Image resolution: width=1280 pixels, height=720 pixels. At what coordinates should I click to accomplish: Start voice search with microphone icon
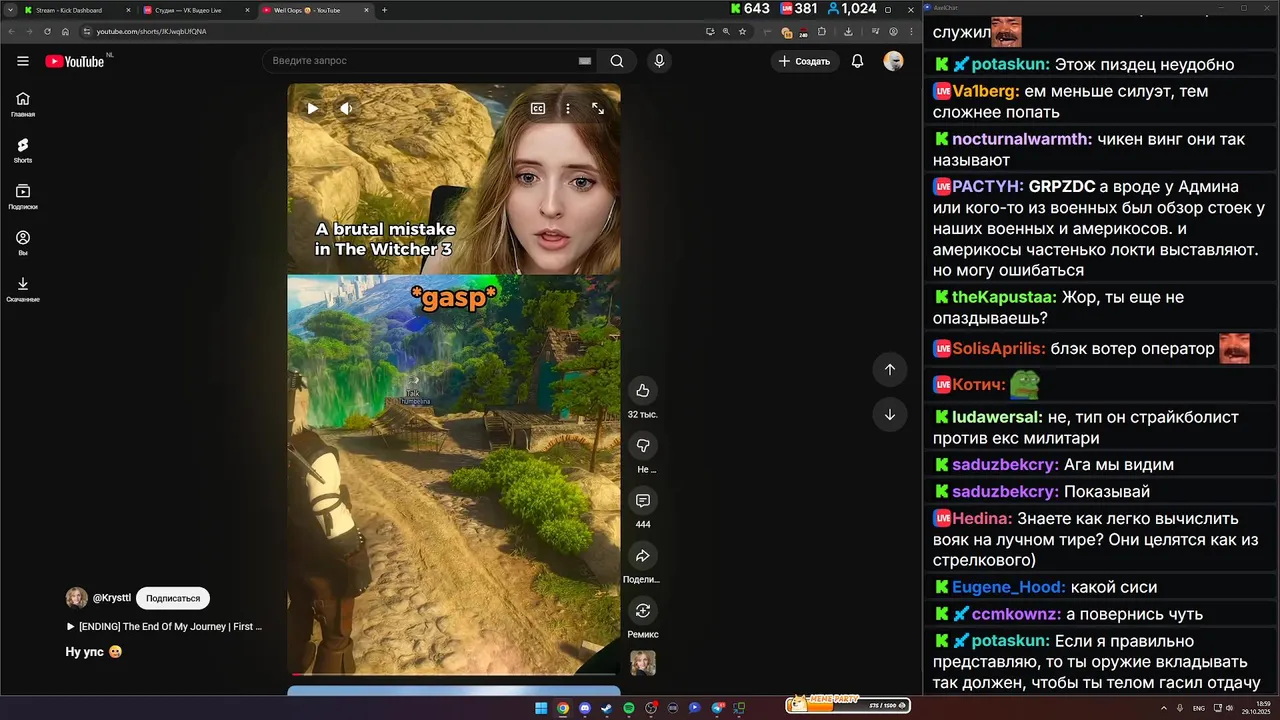point(659,61)
